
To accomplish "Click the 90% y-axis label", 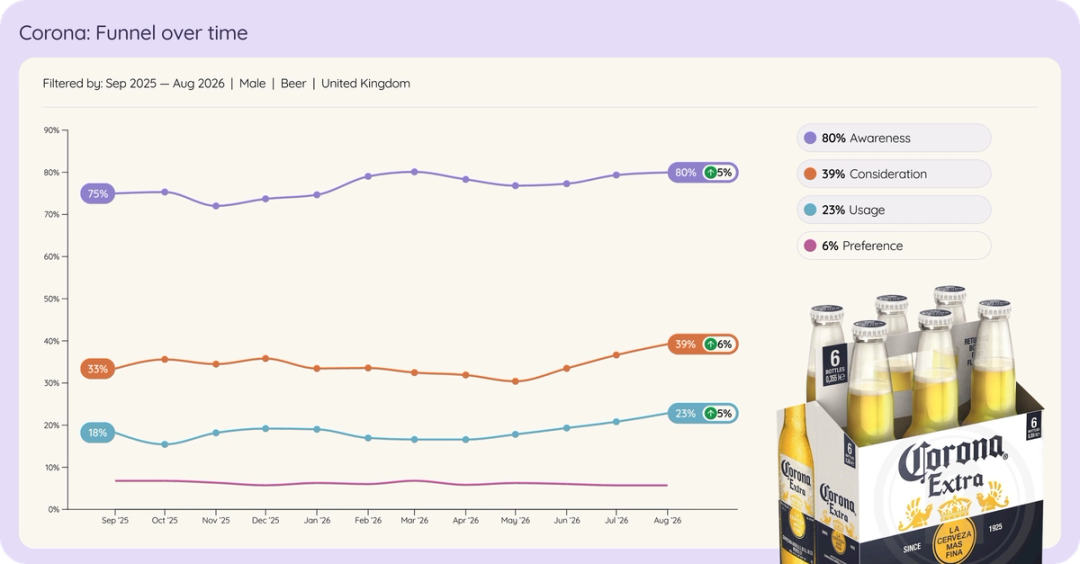I will (51, 130).
